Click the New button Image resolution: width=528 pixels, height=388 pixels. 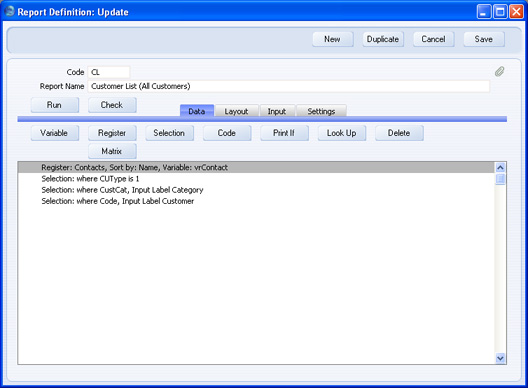(333, 39)
